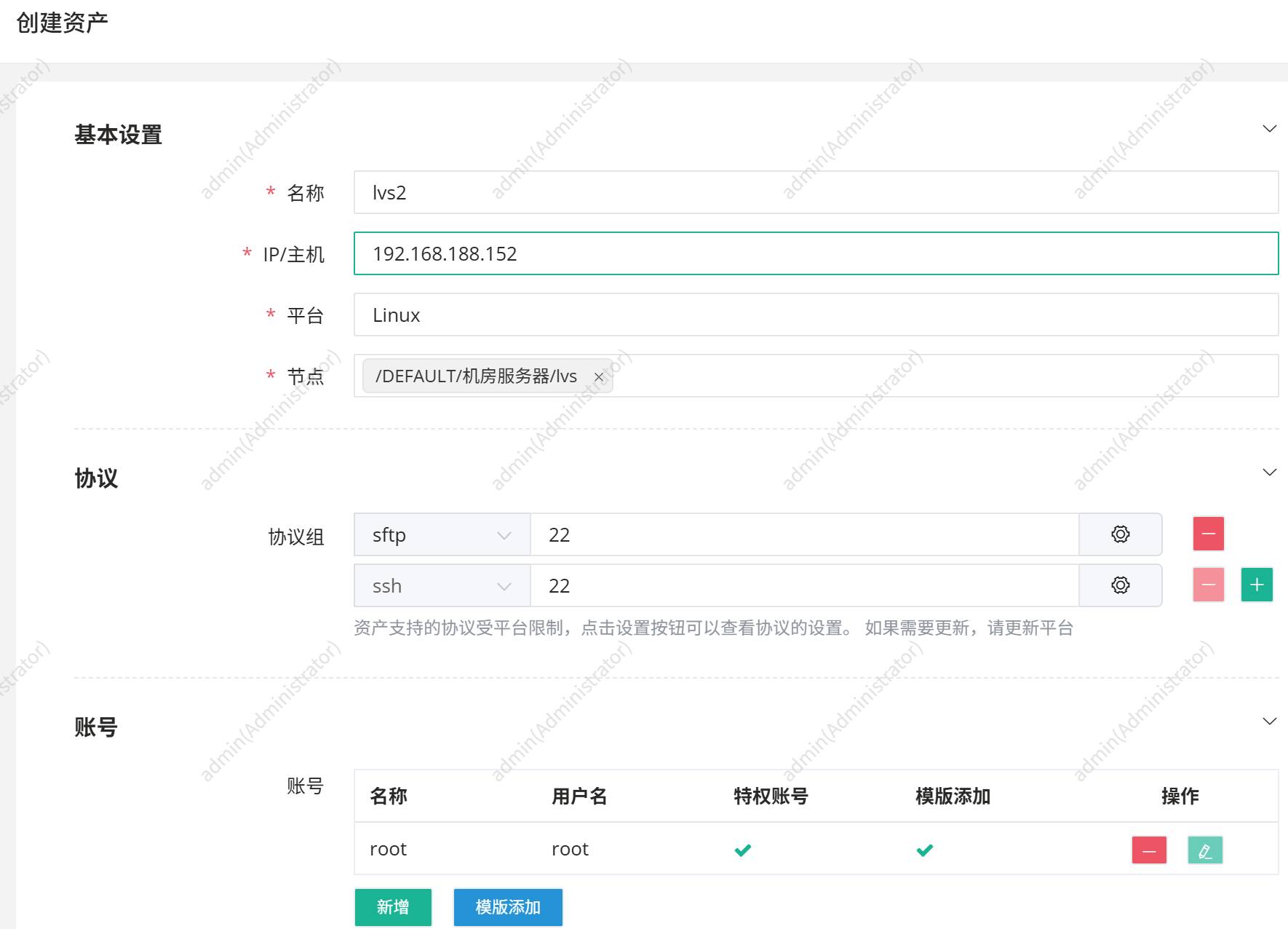Delete the root account row
Screen dimensions: 1288x929
[x=1149, y=850]
